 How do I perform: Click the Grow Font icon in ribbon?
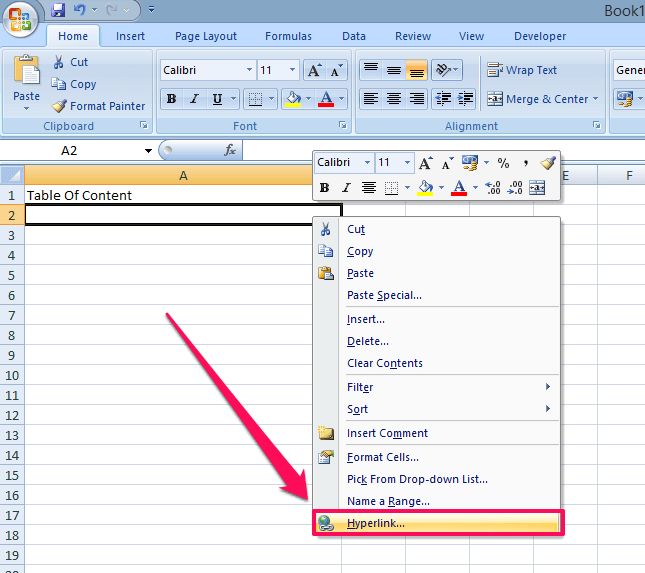pos(314,70)
